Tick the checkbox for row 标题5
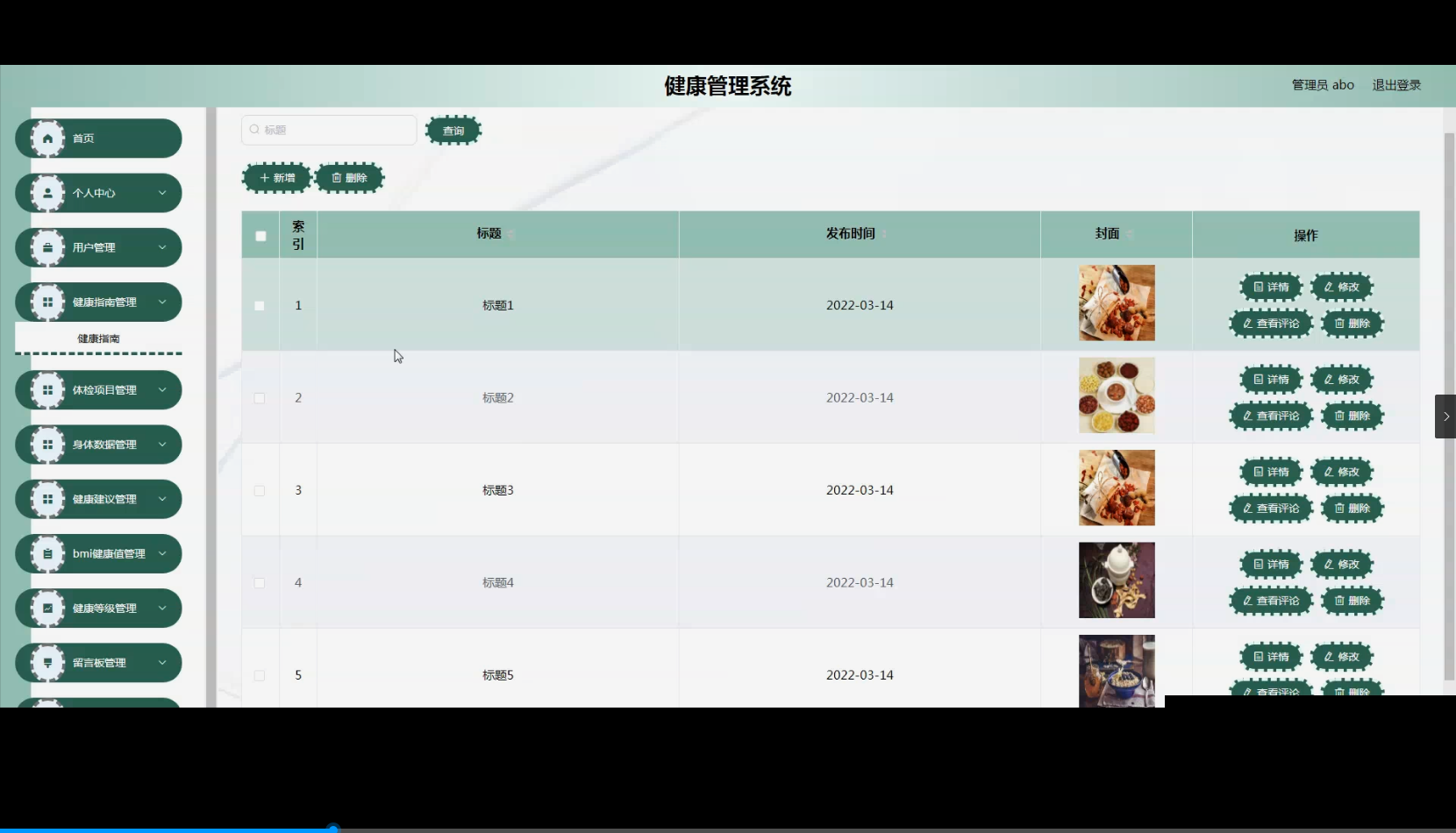 tap(260, 676)
